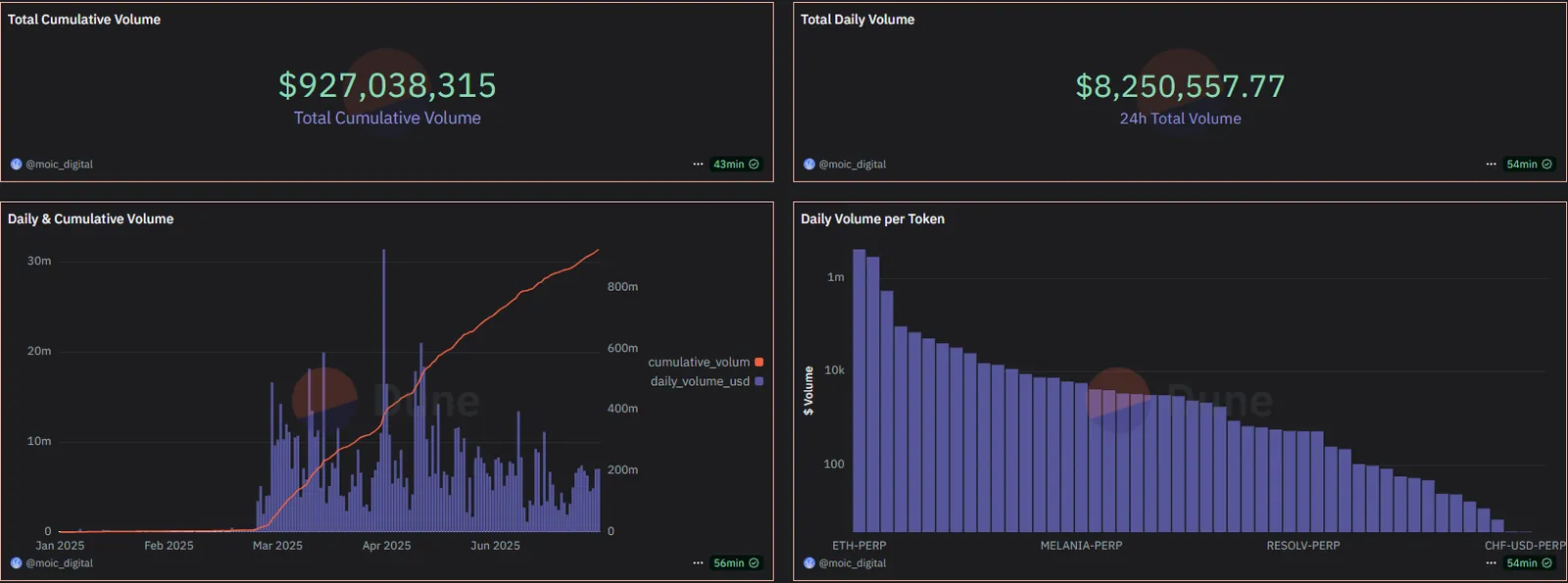The image size is (1568, 583).
Task: Click the Daily Volume per Token 54min badge
Action: coord(1529,563)
